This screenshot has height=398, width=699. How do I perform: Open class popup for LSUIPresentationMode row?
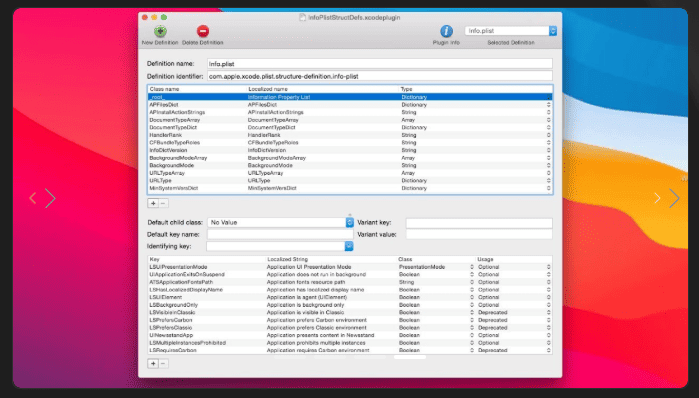tap(472, 267)
